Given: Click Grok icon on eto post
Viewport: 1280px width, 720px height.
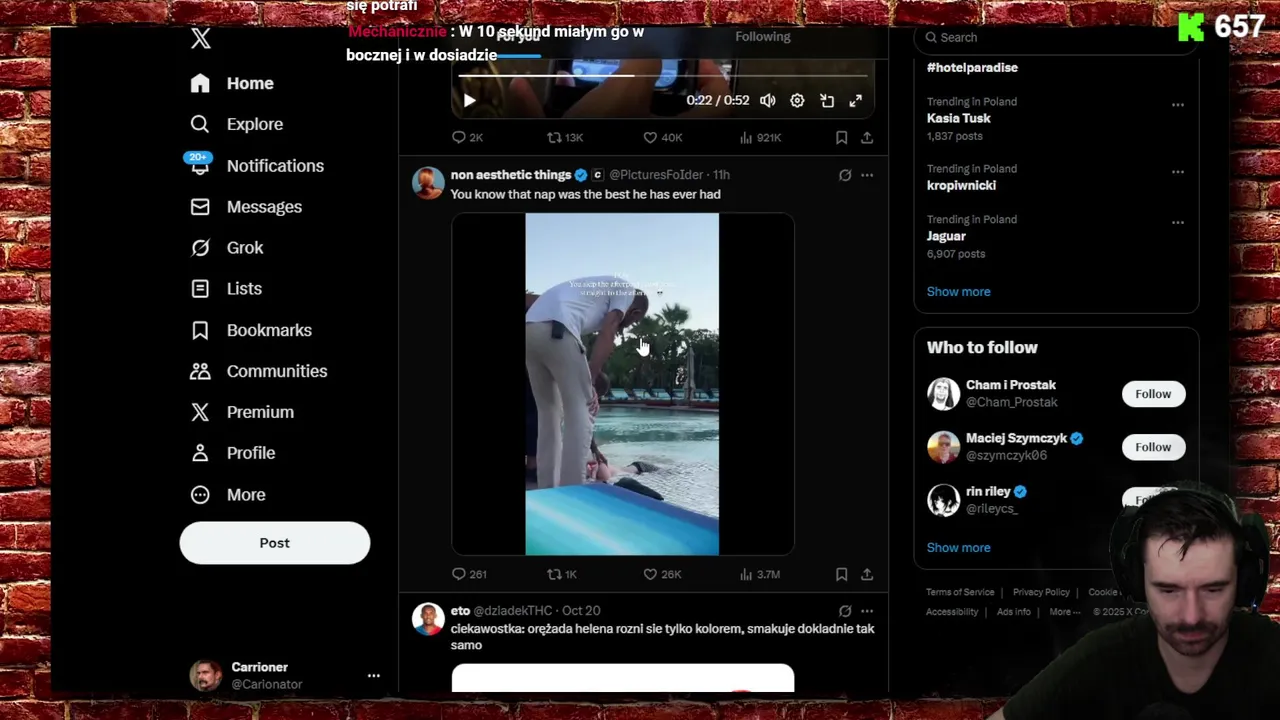Looking at the screenshot, I should tap(845, 611).
